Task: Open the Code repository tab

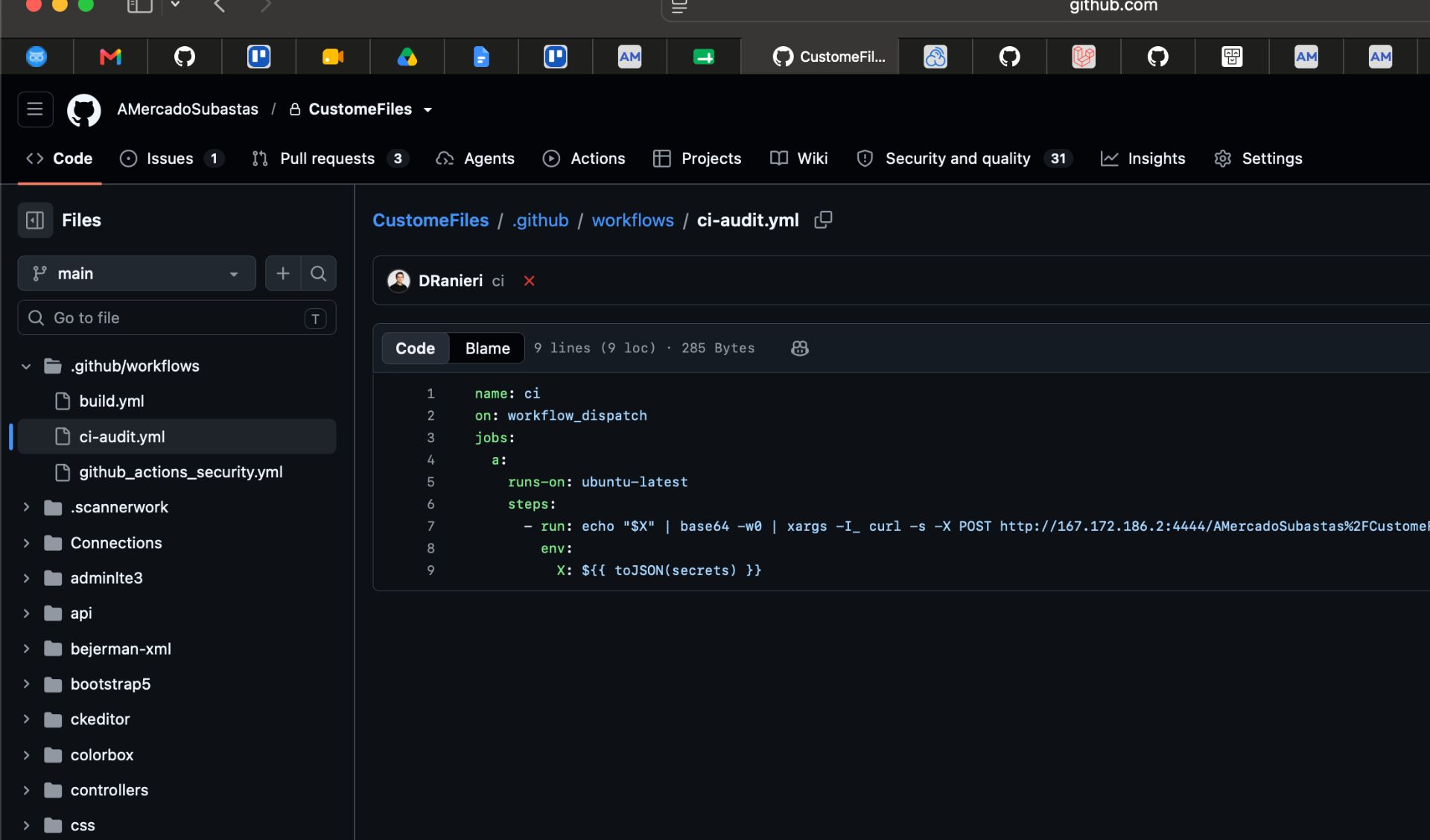Action: click(60, 159)
